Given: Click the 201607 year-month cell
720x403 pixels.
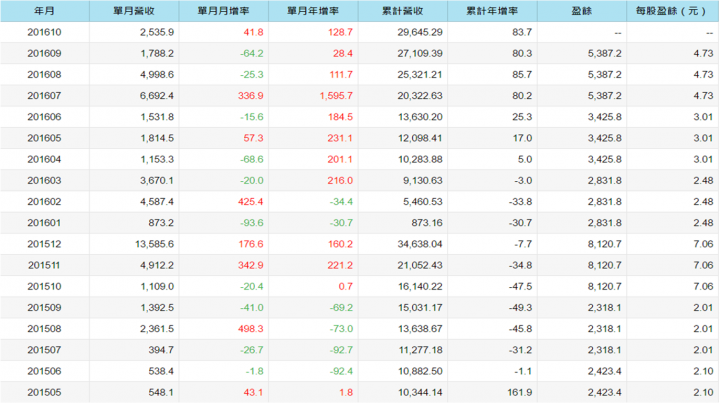Looking at the screenshot, I should (x=44, y=95).
